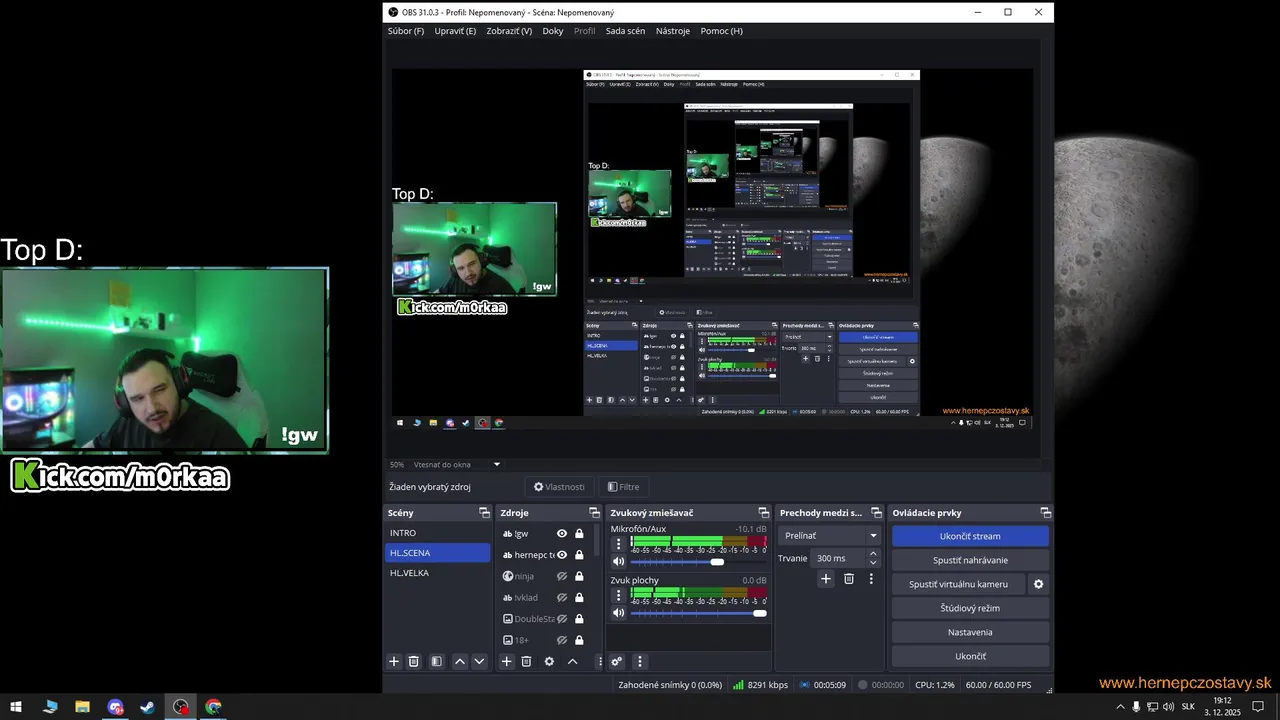
Task: Click Ukončiť stream button
Action: [x=970, y=536]
